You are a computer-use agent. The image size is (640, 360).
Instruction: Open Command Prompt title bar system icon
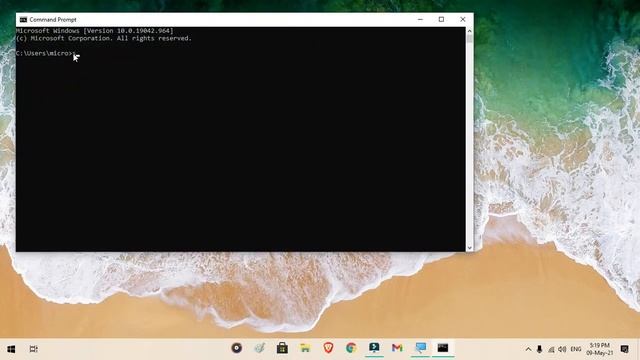[23, 20]
